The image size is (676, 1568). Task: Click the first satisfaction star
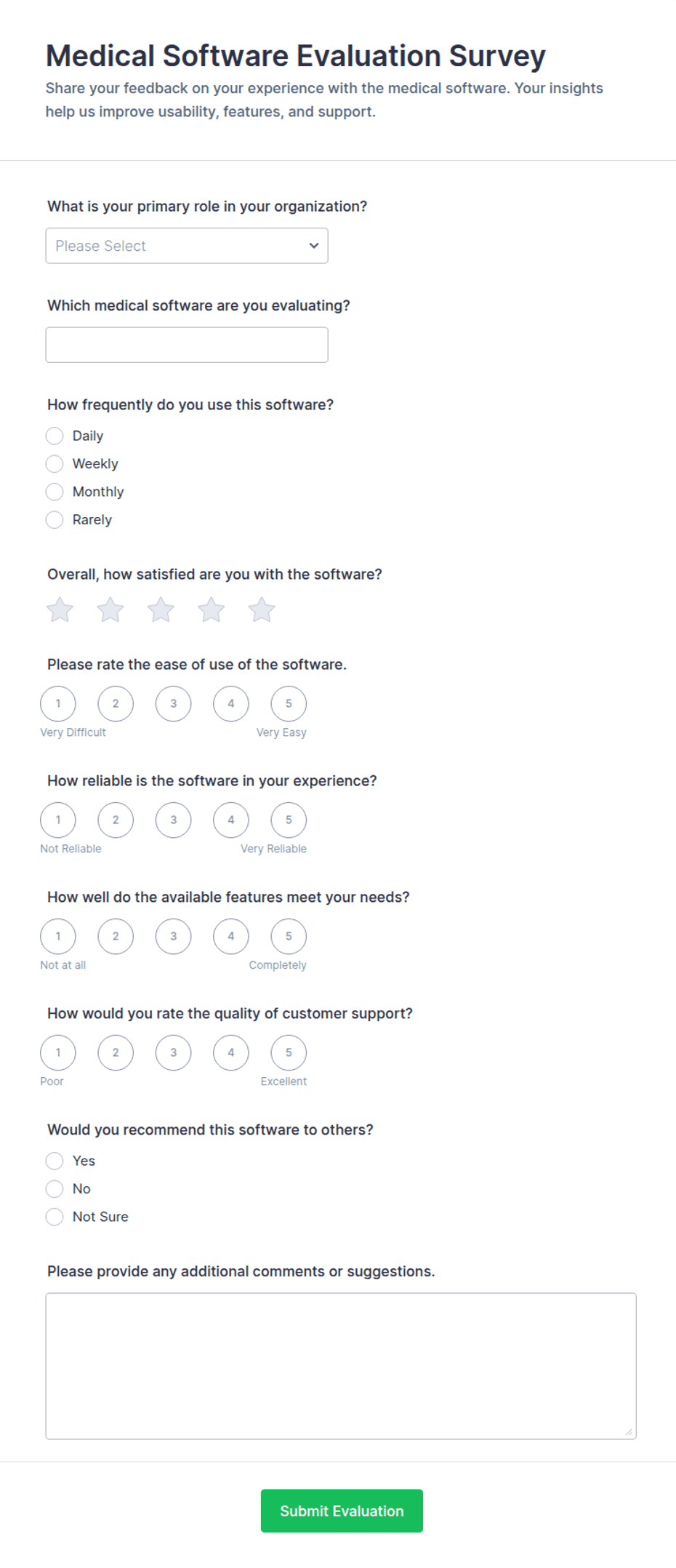click(x=60, y=609)
